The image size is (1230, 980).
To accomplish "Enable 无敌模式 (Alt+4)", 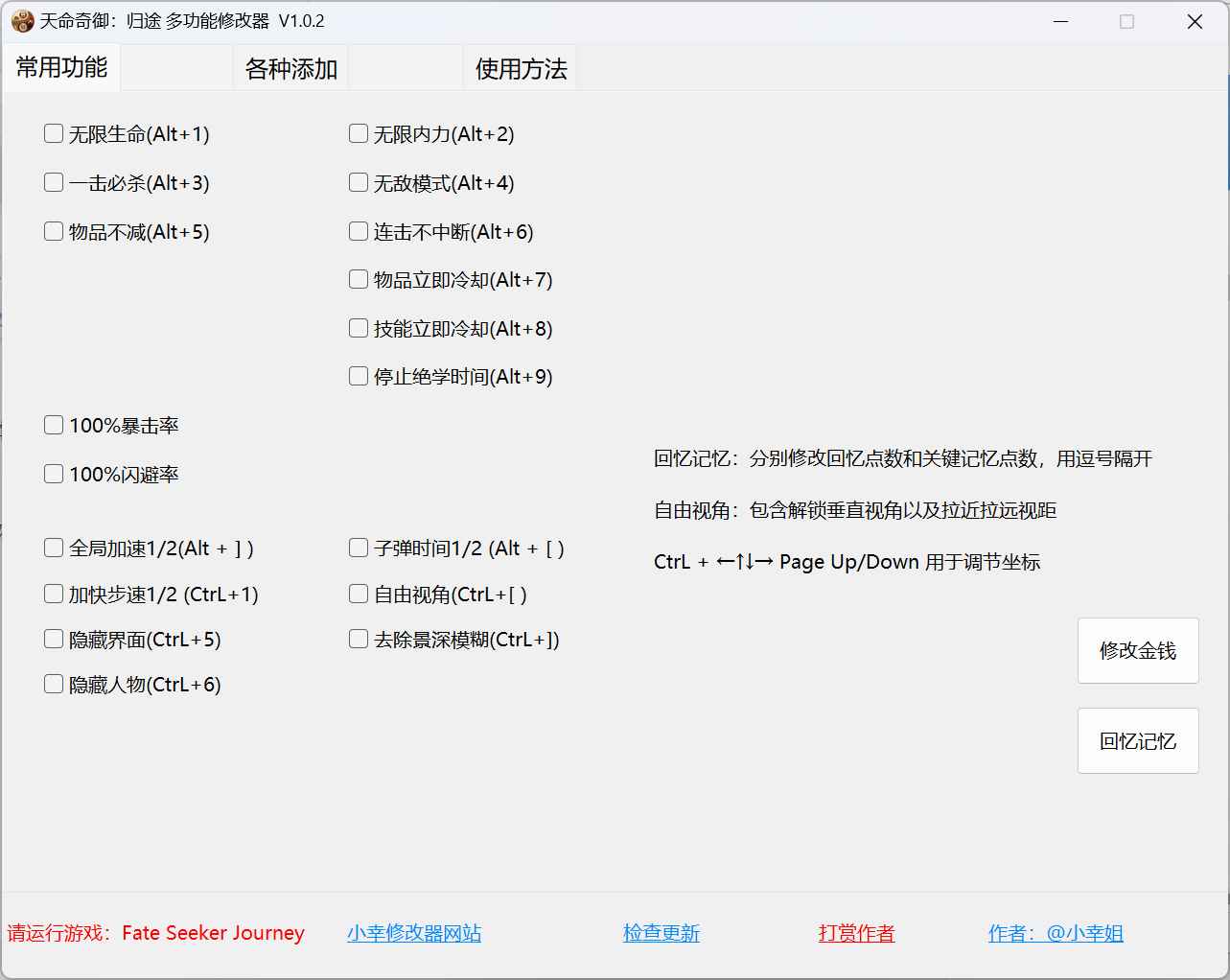I will 359,182.
